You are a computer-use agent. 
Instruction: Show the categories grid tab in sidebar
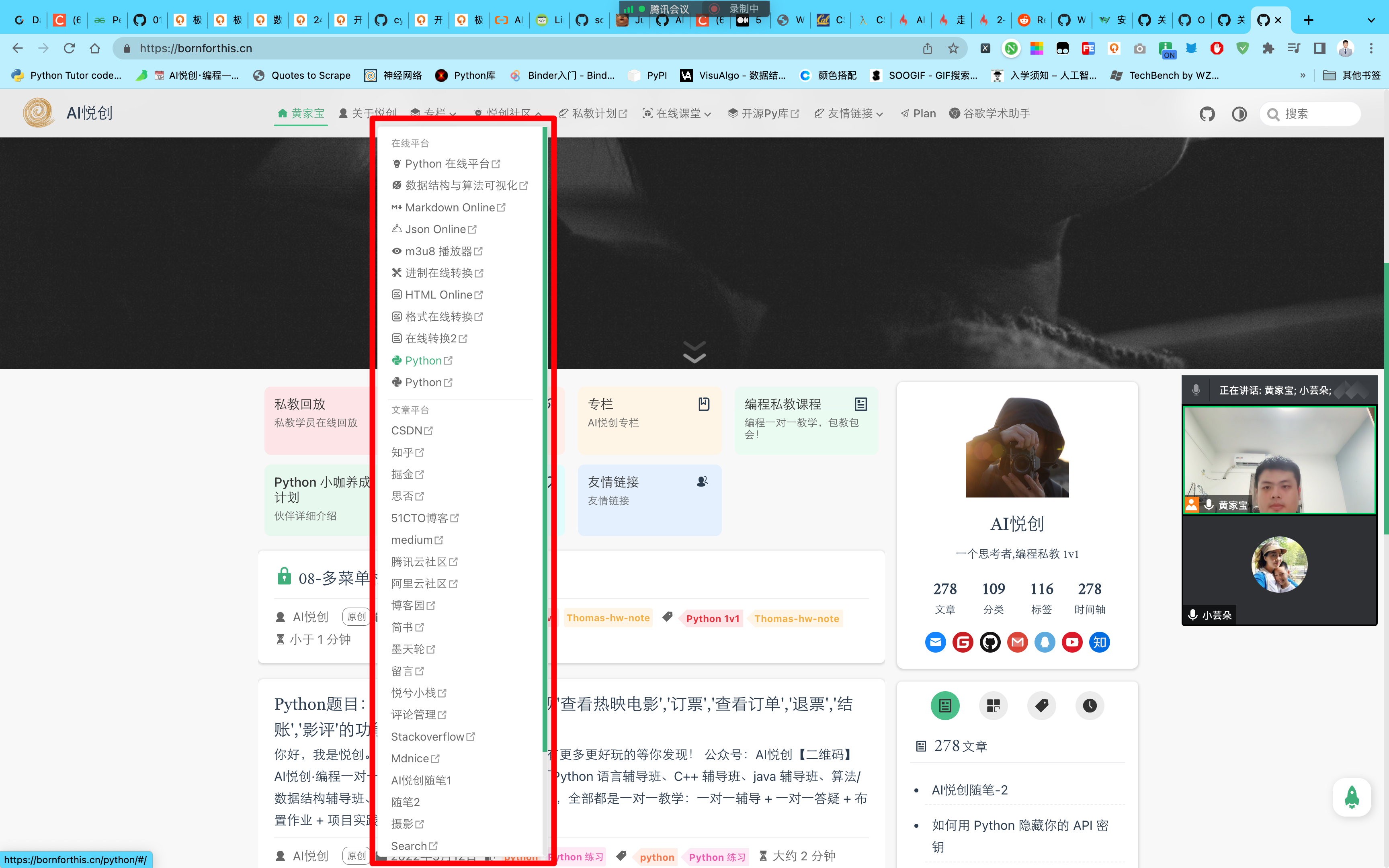coord(993,706)
